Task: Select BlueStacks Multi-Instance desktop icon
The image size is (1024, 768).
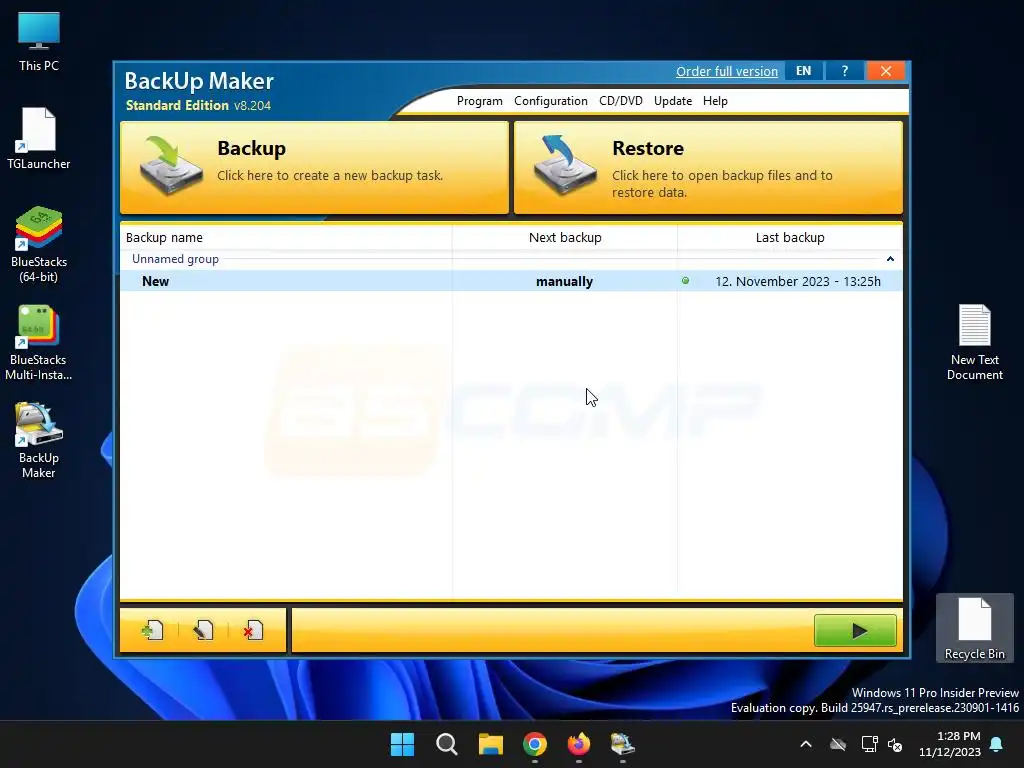Action: tap(39, 343)
